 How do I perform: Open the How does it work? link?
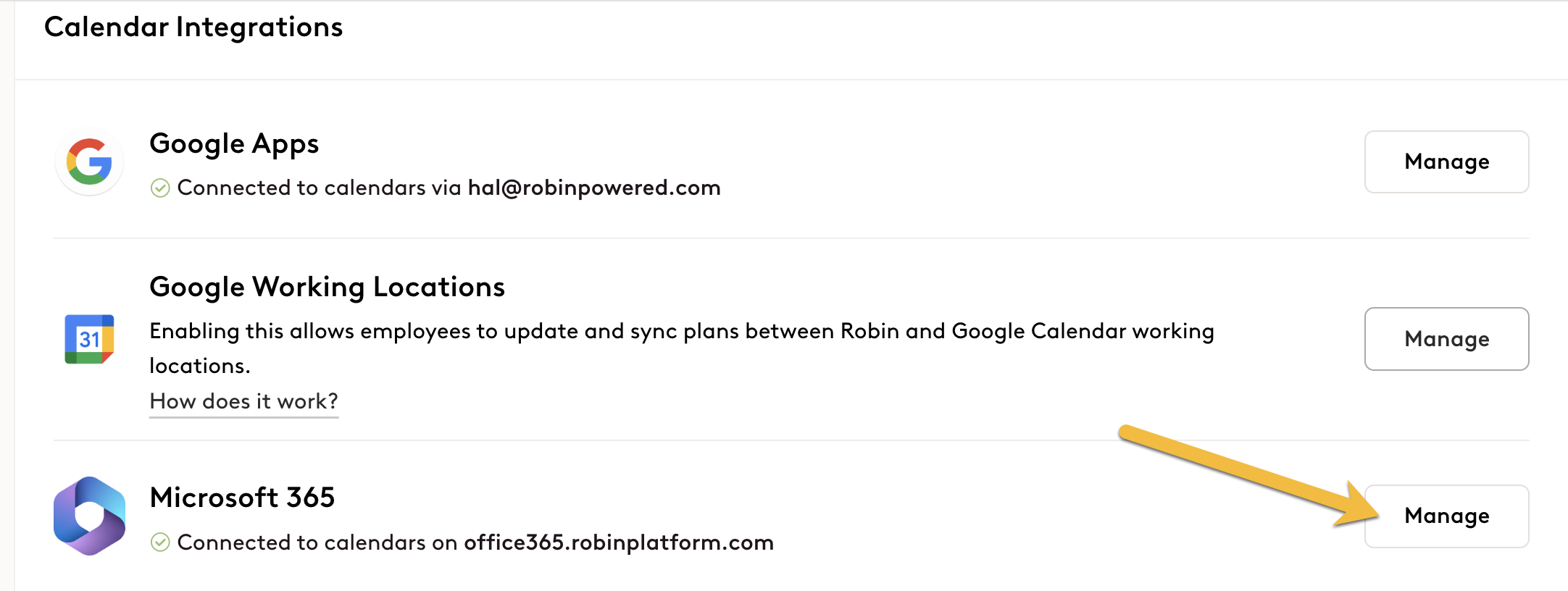[x=243, y=401]
